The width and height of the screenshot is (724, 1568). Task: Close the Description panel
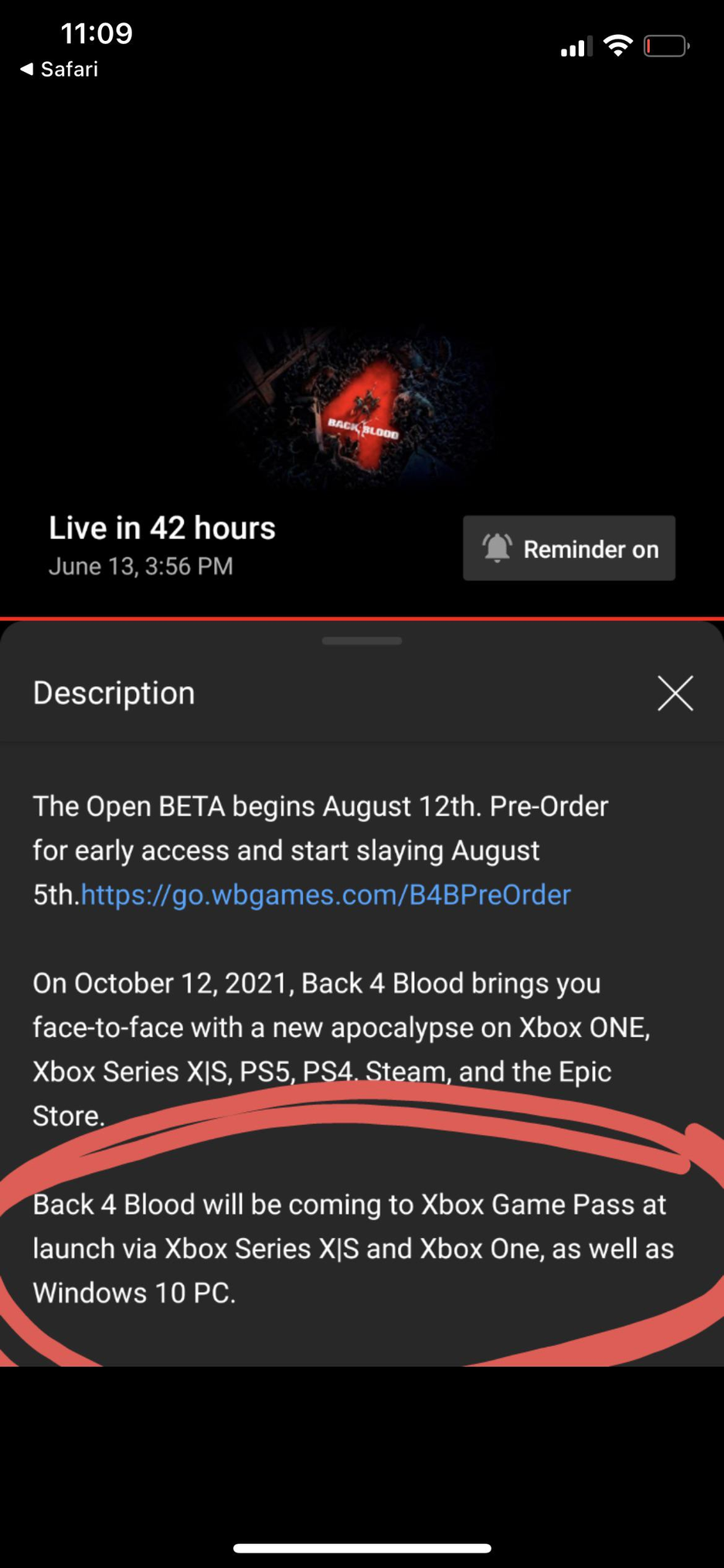pyautogui.click(x=675, y=693)
